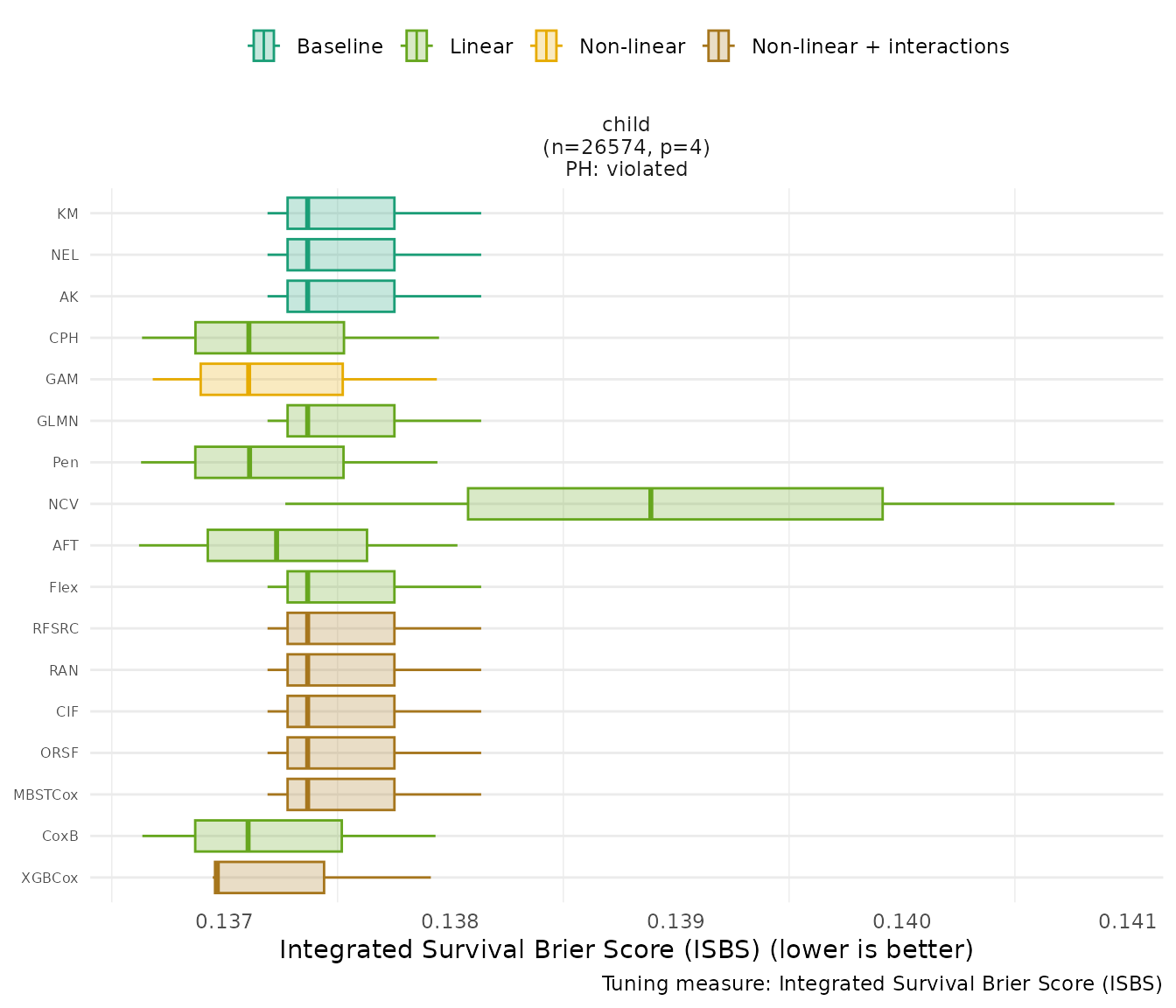The height and width of the screenshot is (1008, 1176).
Task: Click the "child" facet title
Action: coord(626,125)
